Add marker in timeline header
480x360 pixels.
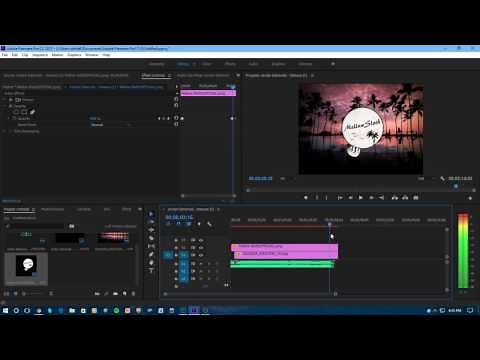point(199,224)
